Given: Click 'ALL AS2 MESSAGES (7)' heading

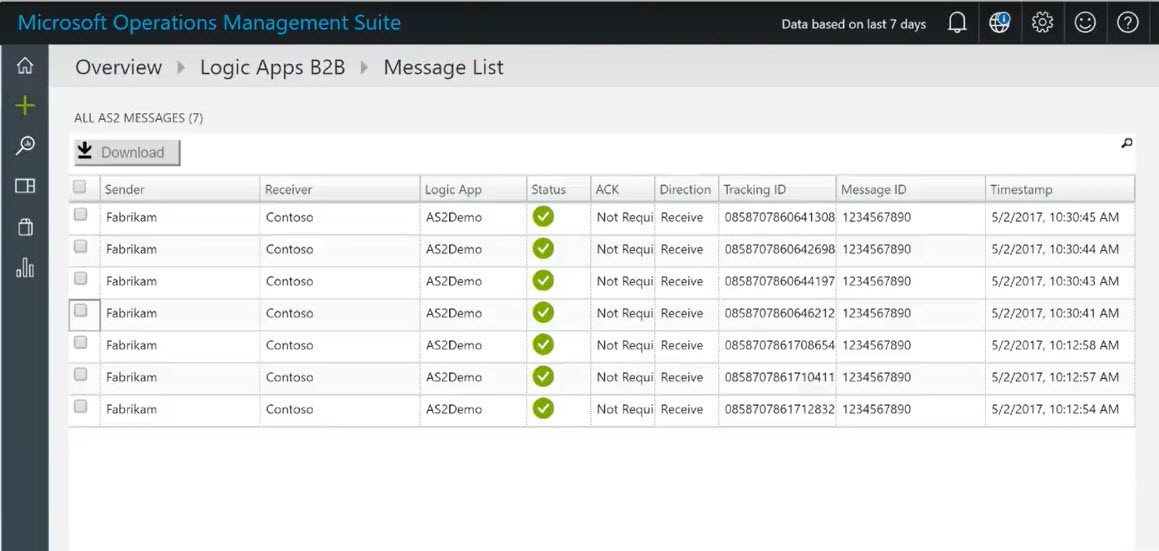Looking at the screenshot, I should coord(139,118).
